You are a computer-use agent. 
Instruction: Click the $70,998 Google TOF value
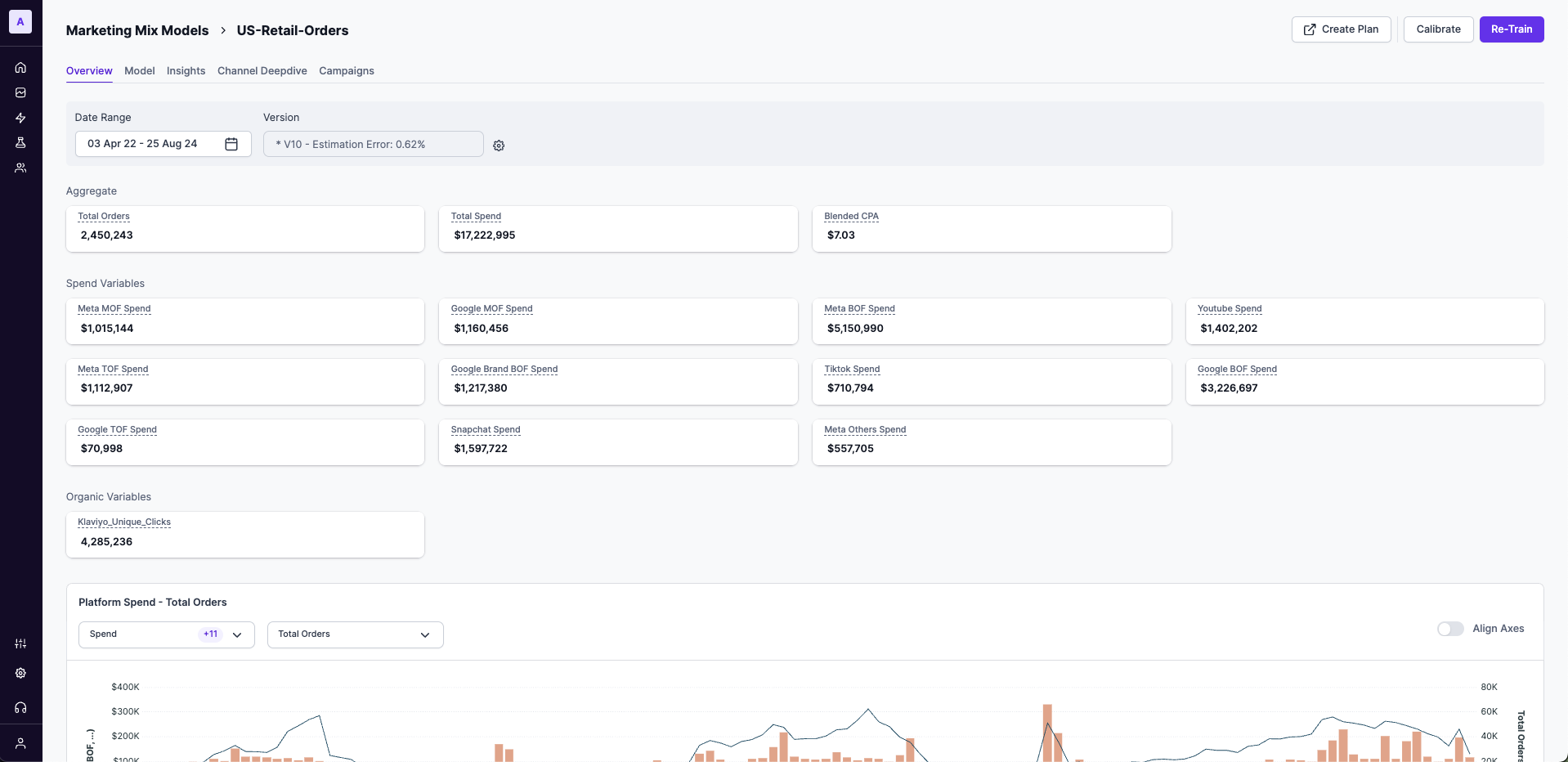pyautogui.click(x=101, y=449)
